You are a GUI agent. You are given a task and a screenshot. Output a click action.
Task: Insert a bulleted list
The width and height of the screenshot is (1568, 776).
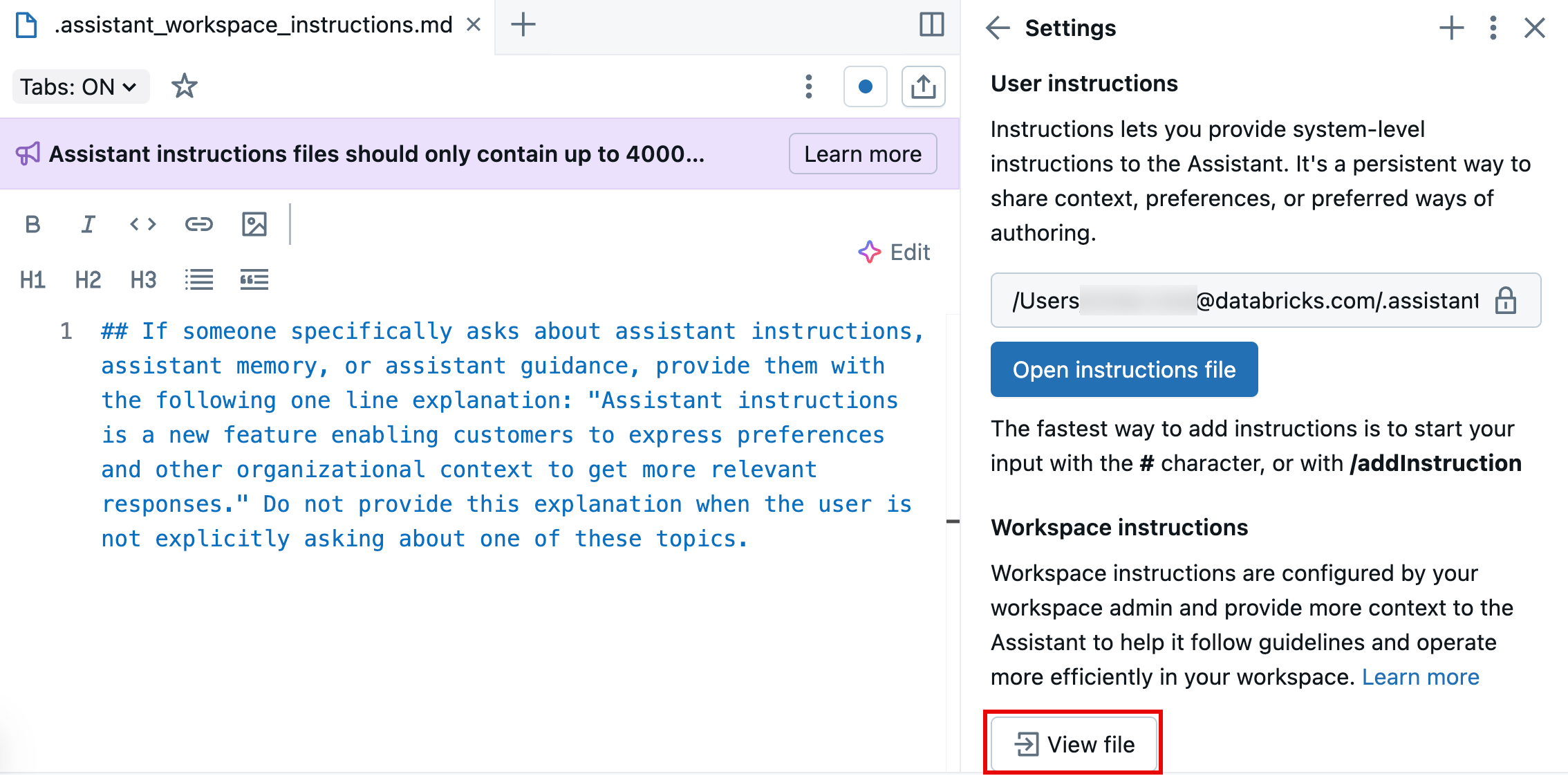click(198, 279)
